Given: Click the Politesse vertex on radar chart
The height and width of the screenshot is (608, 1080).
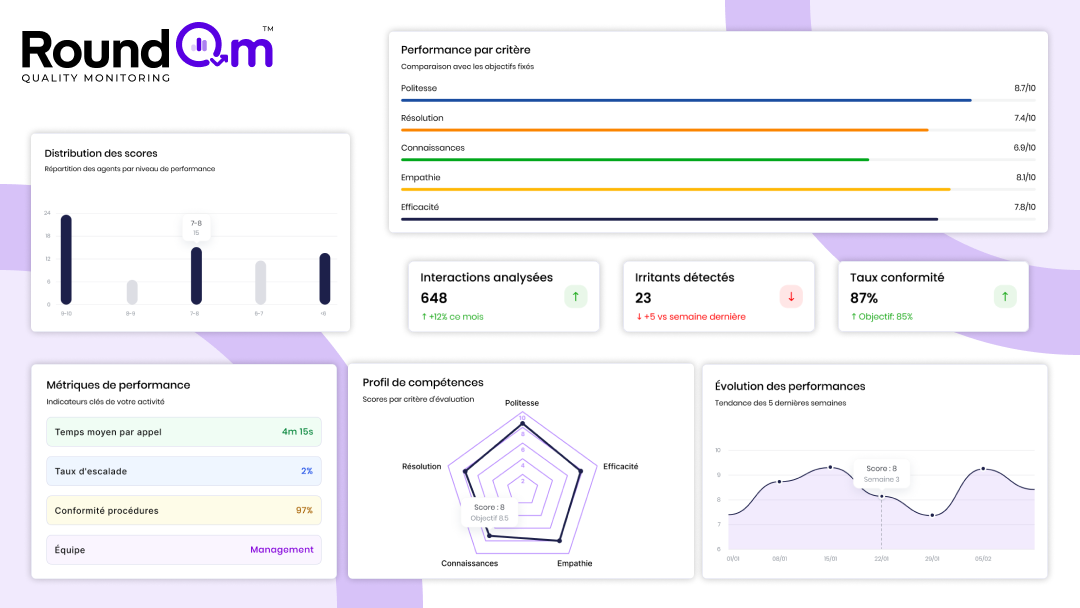Looking at the screenshot, I should [x=522, y=424].
